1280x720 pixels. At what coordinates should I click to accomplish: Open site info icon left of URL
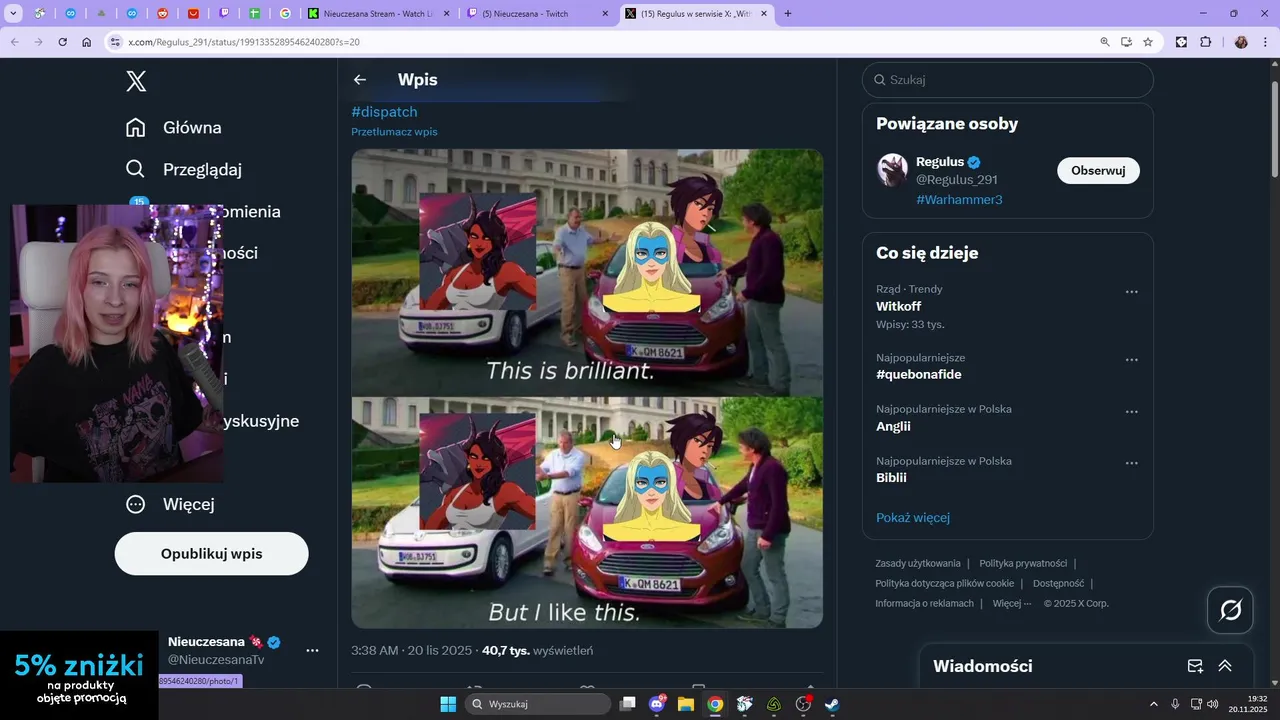(x=115, y=42)
